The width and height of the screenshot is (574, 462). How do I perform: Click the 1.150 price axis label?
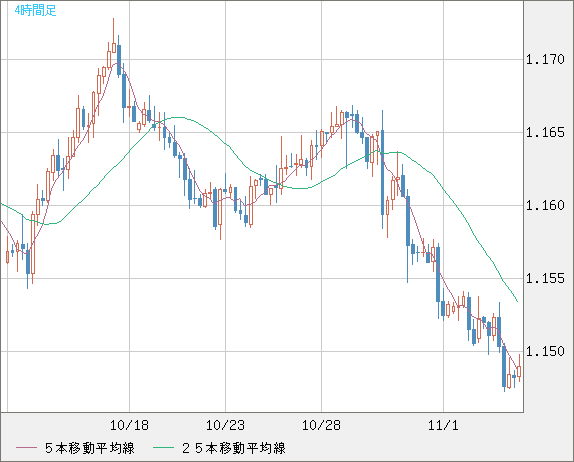pyautogui.click(x=545, y=351)
